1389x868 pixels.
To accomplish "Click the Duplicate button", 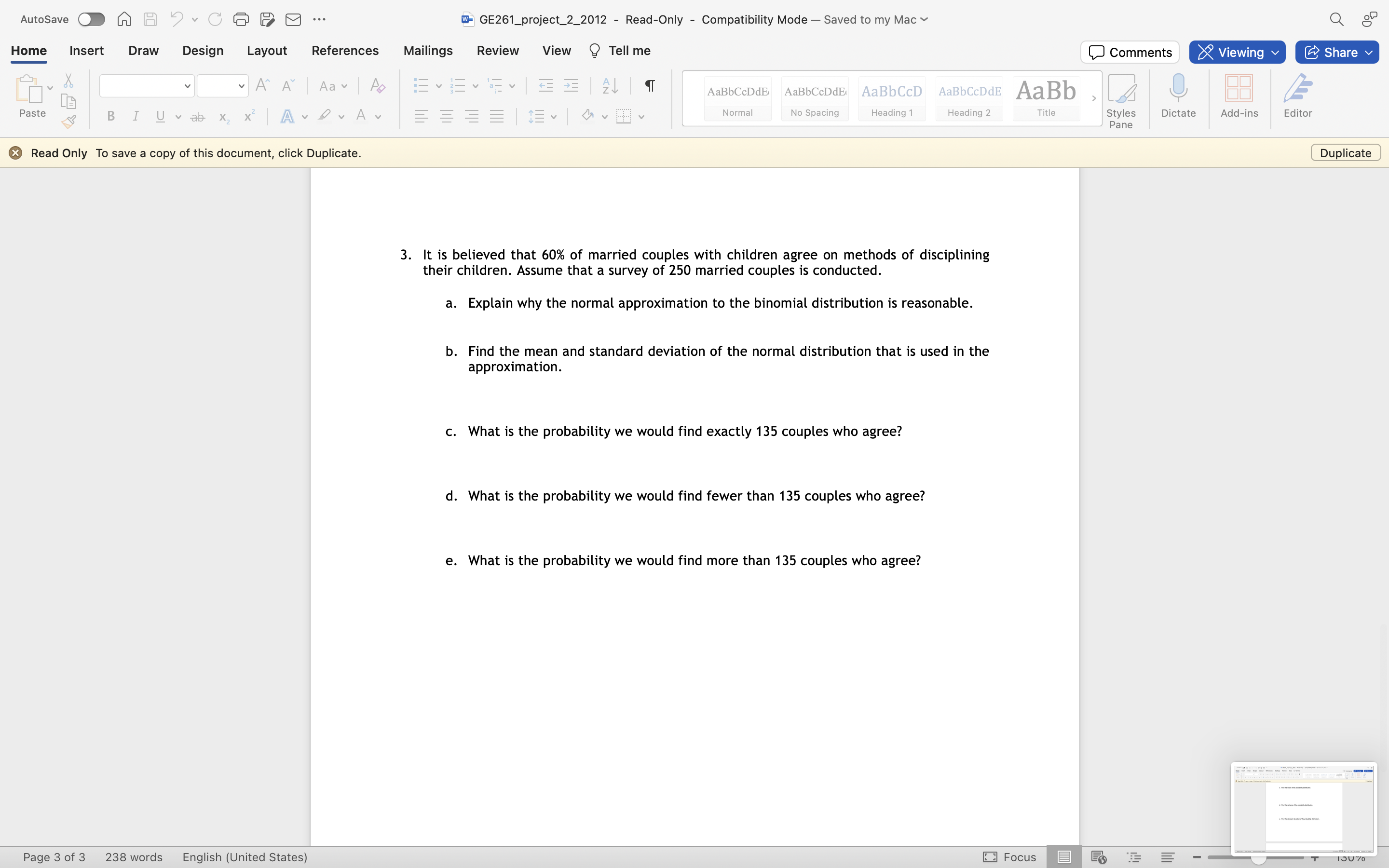I will pyautogui.click(x=1345, y=153).
